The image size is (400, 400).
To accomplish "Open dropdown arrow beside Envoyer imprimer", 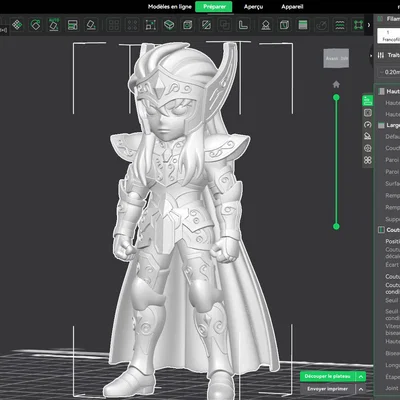I will click(x=361, y=389).
